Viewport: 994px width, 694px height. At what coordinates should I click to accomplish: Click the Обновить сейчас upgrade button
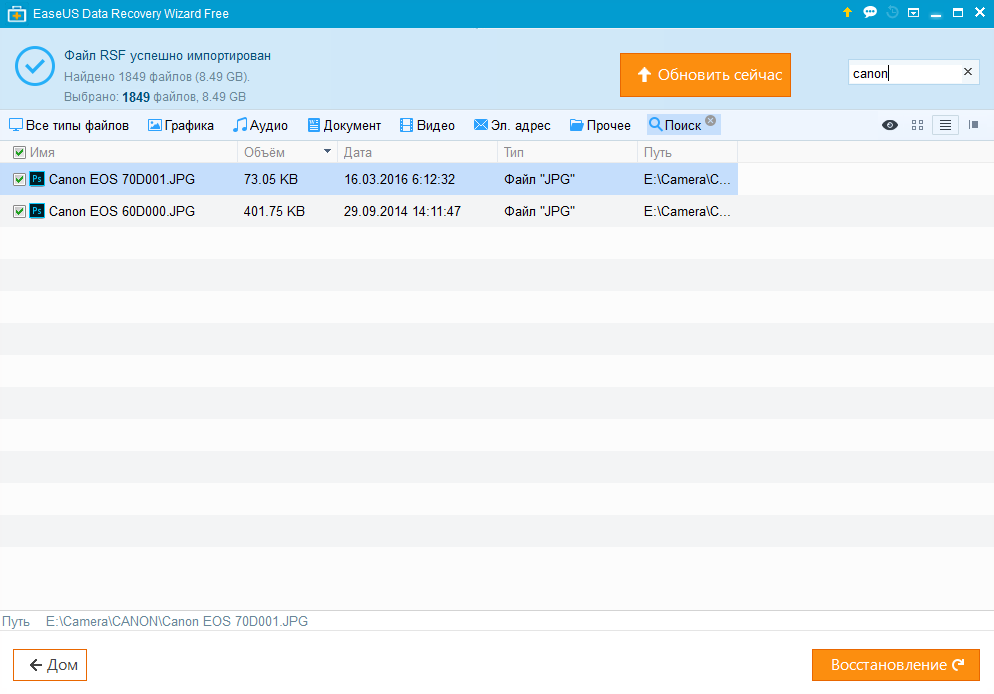pyautogui.click(x=705, y=75)
